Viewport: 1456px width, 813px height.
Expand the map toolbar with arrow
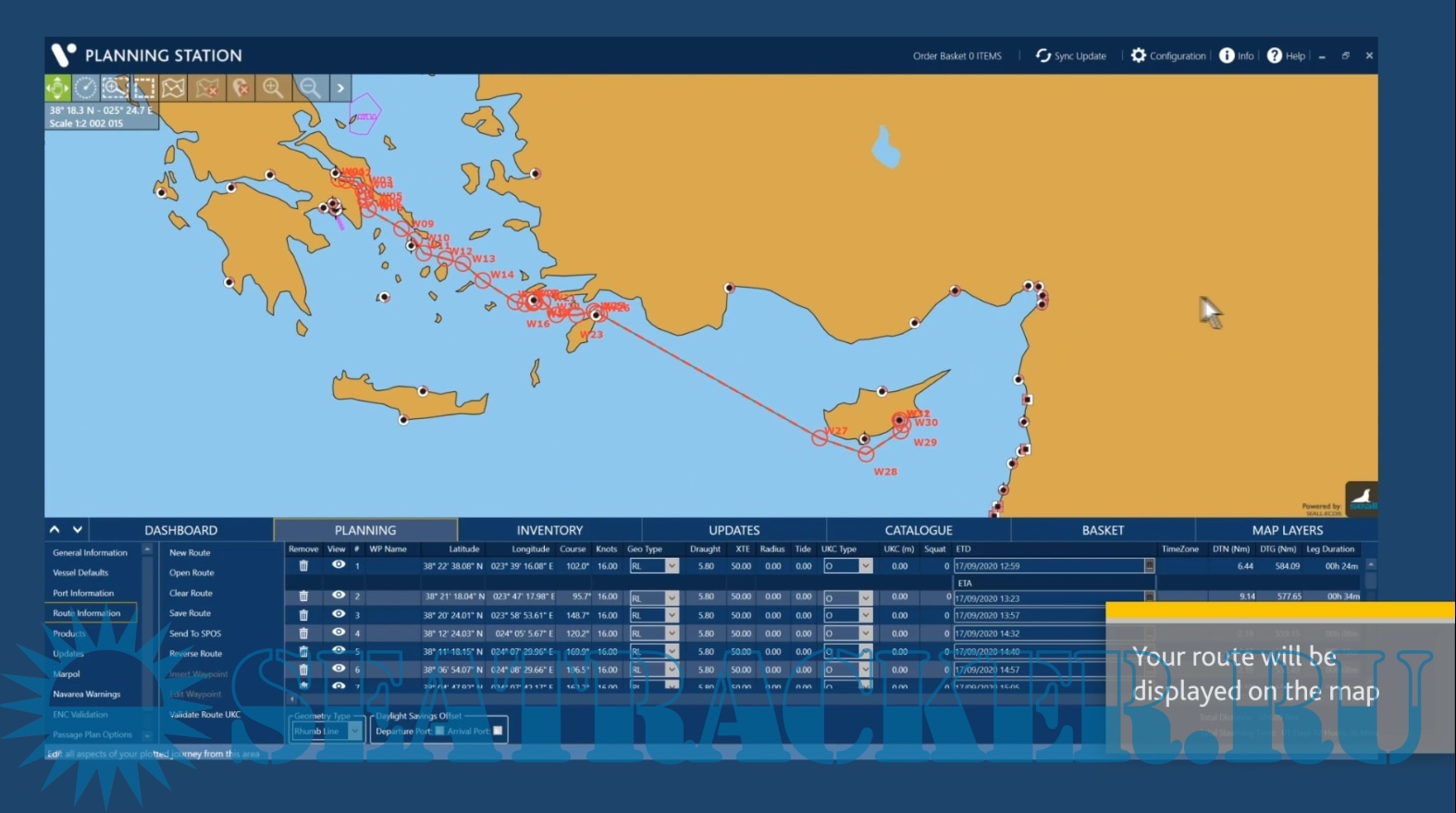click(x=340, y=88)
